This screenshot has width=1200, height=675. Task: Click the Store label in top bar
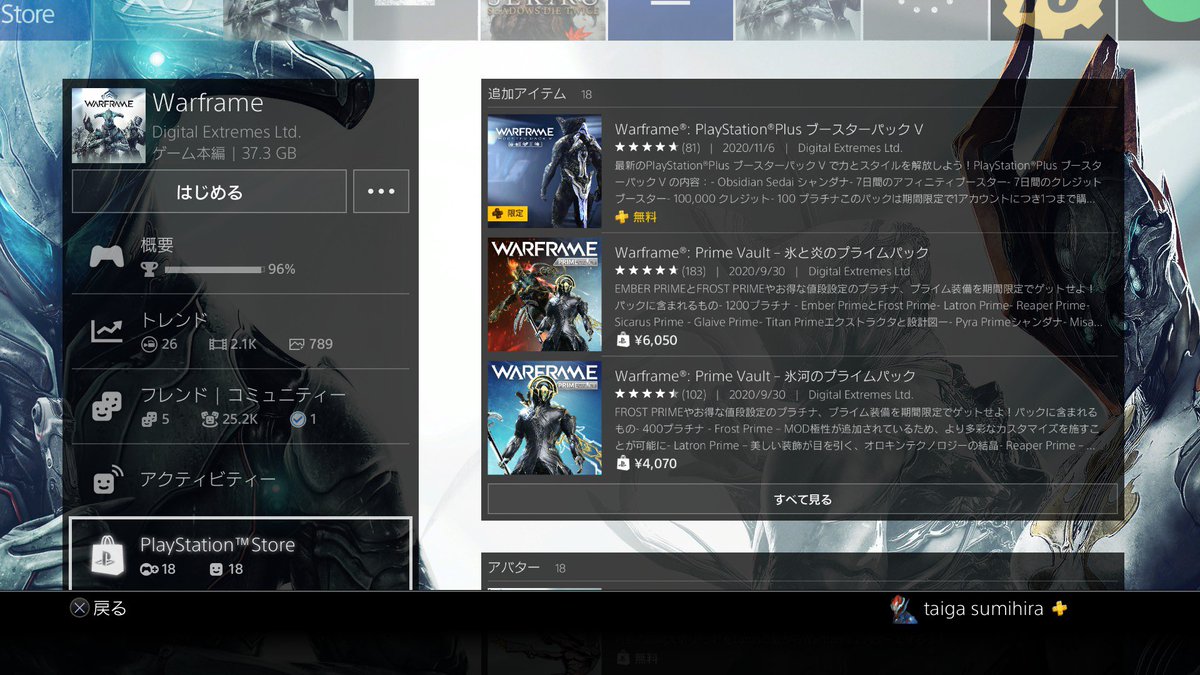27,14
